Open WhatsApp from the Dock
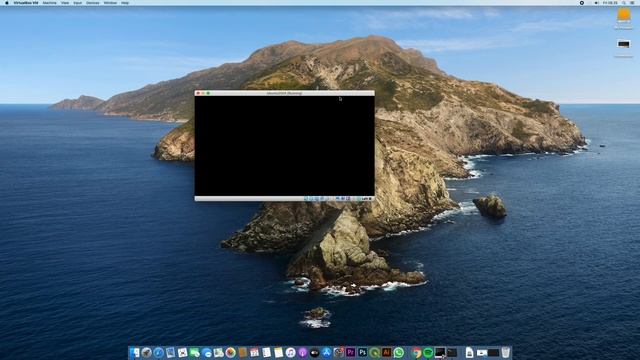This screenshot has width=640, height=360. tap(399, 352)
